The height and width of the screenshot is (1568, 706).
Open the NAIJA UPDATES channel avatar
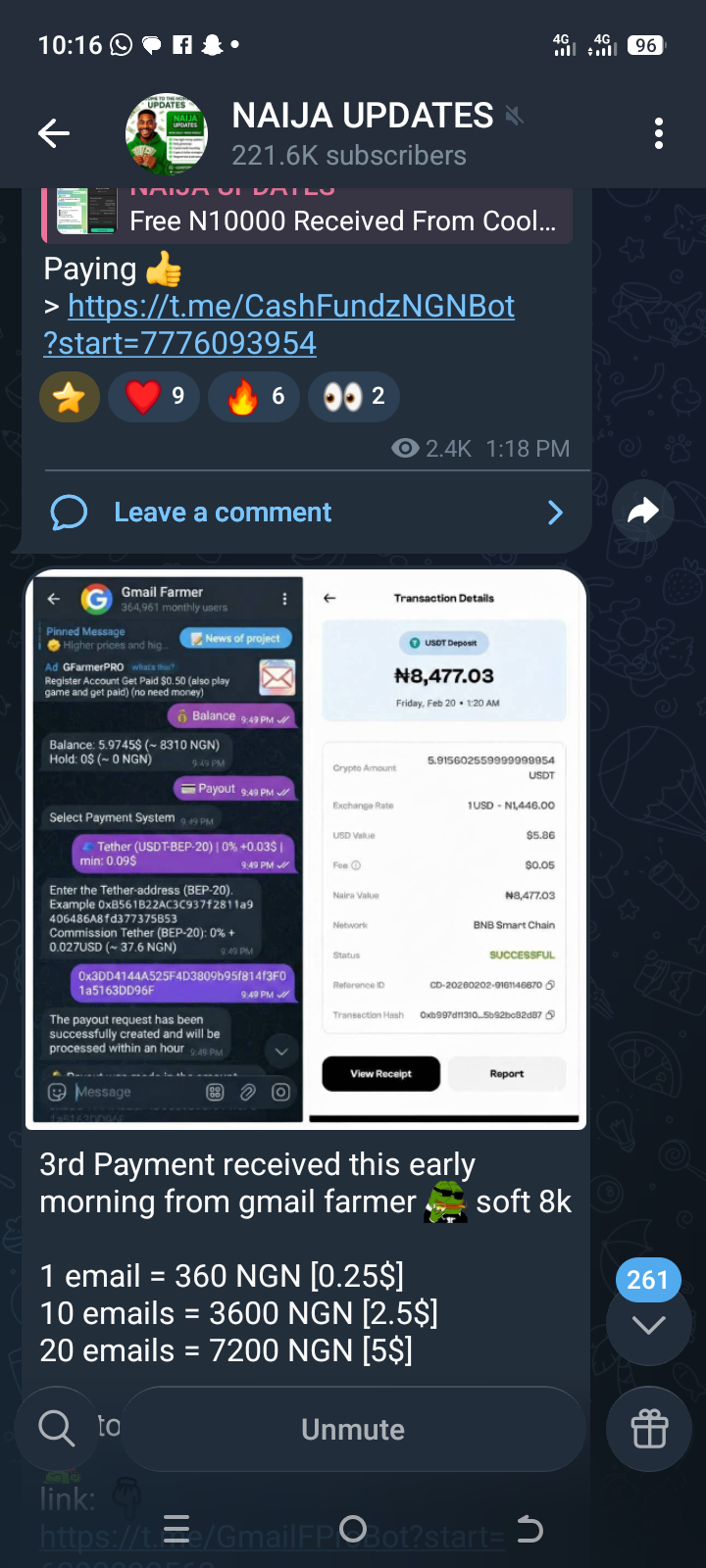[x=167, y=134]
